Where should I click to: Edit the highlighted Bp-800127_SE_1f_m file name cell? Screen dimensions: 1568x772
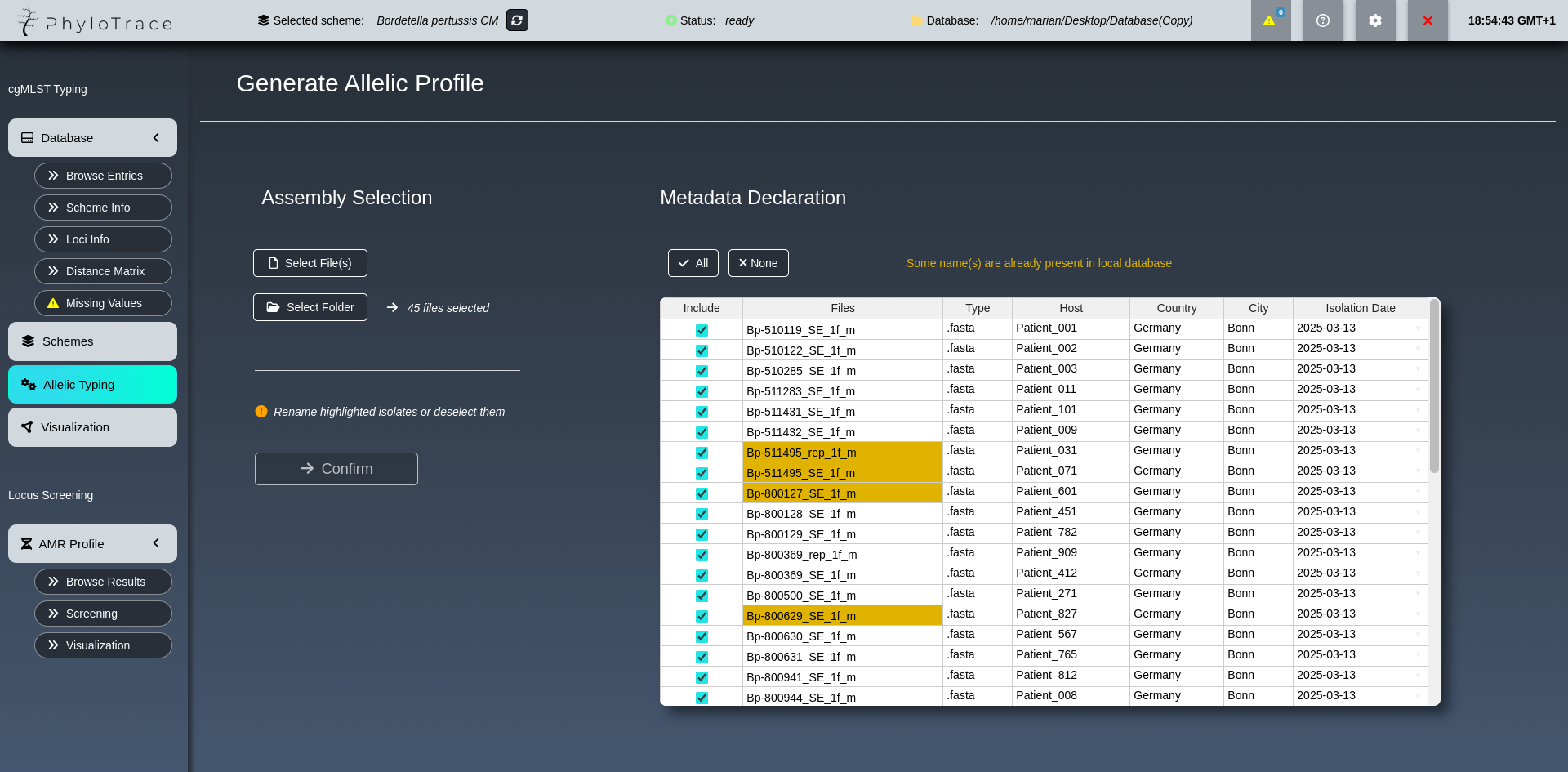tap(842, 493)
